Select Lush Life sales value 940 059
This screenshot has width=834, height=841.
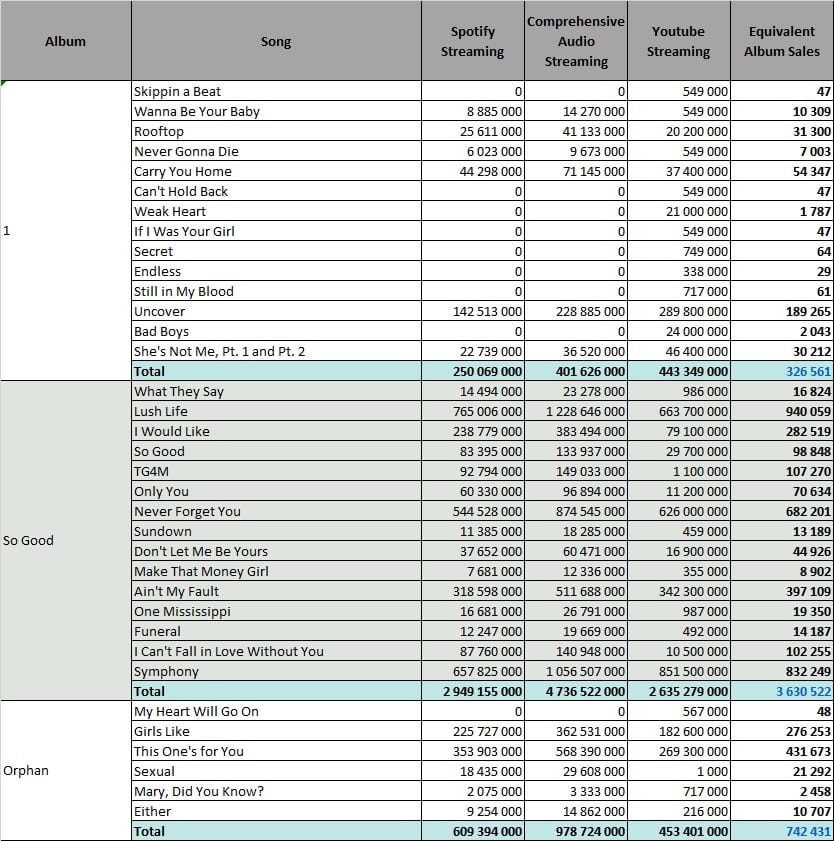(x=781, y=411)
